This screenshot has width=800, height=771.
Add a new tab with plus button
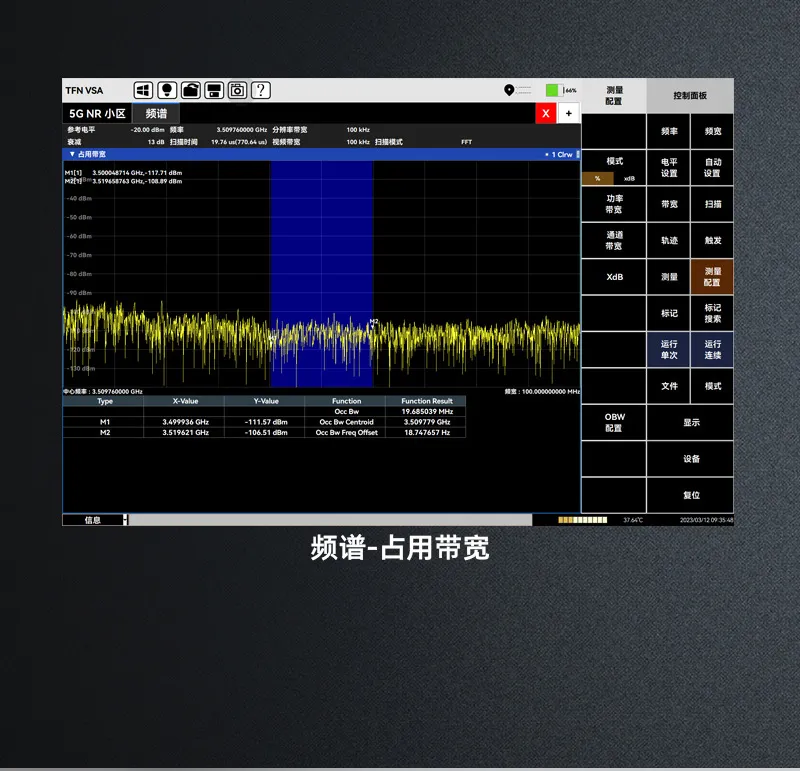coord(569,114)
